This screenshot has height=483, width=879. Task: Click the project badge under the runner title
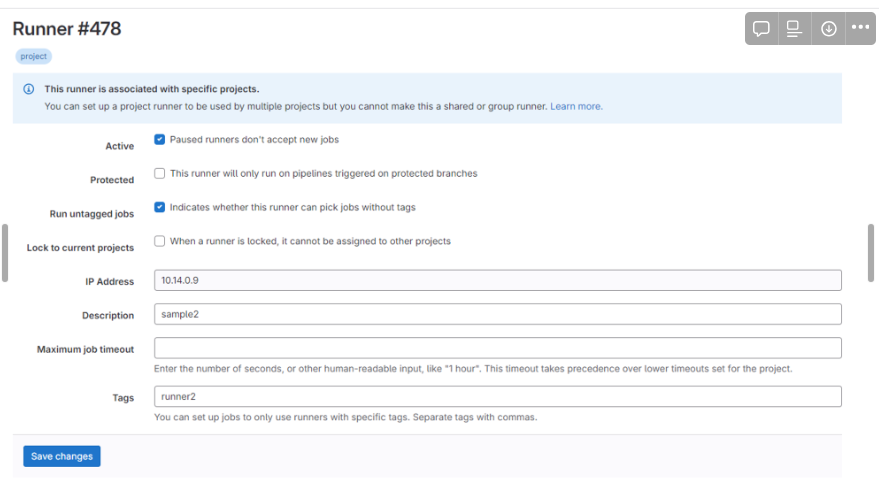pyautogui.click(x=34, y=57)
